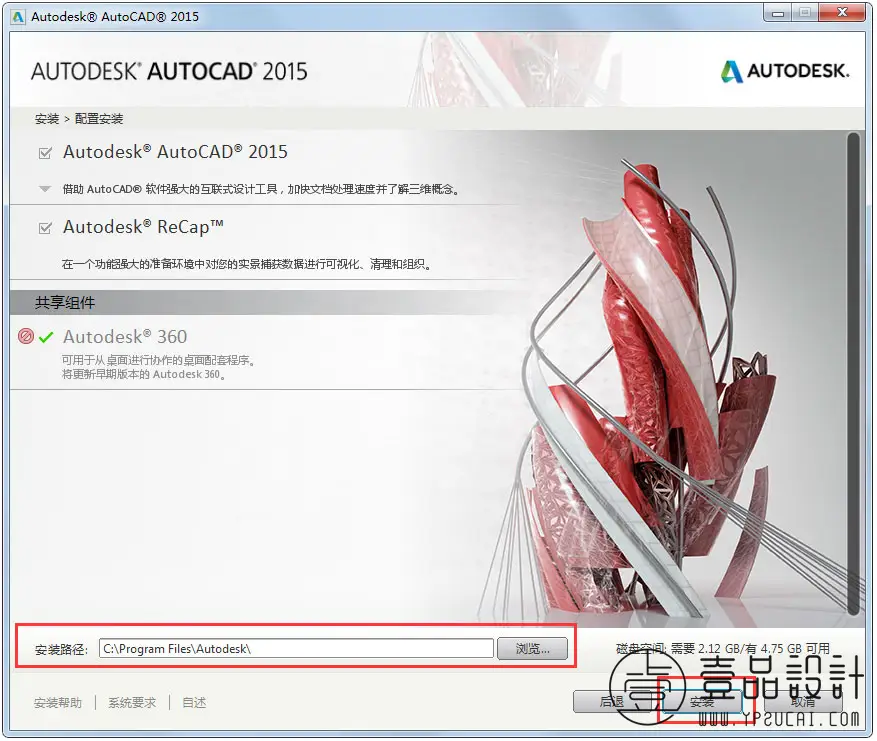This screenshot has width=877, height=741.
Task: Close the installer window
Action: click(x=842, y=13)
